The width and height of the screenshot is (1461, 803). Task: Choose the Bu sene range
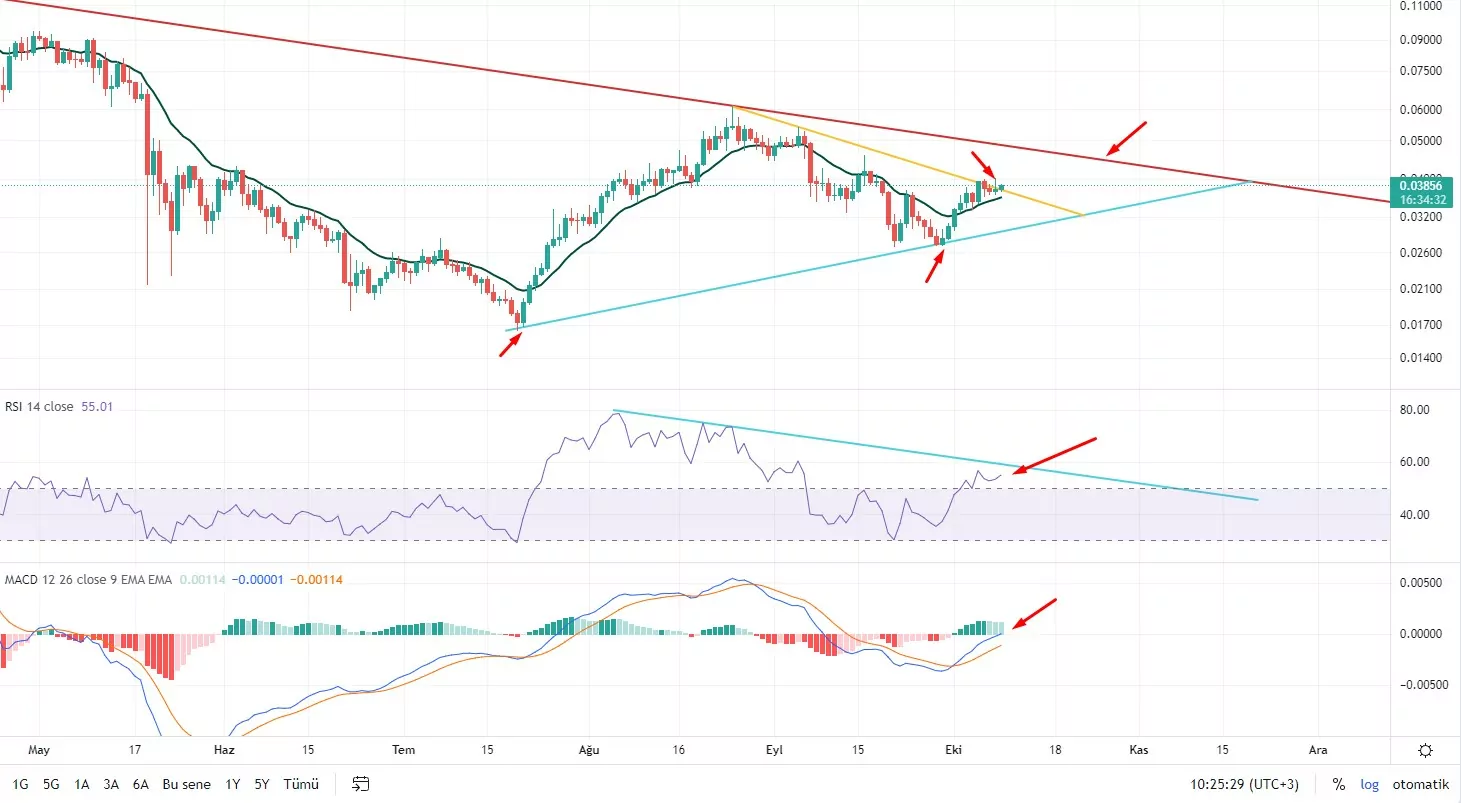pyautogui.click(x=187, y=784)
